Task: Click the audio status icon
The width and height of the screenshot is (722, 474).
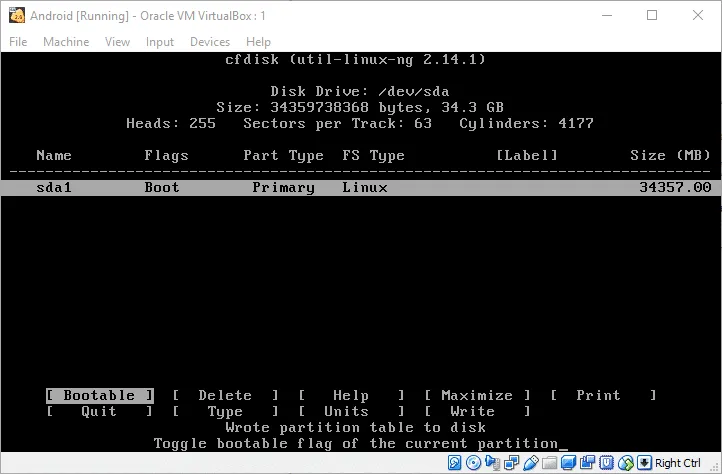Action: pos(492,462)
